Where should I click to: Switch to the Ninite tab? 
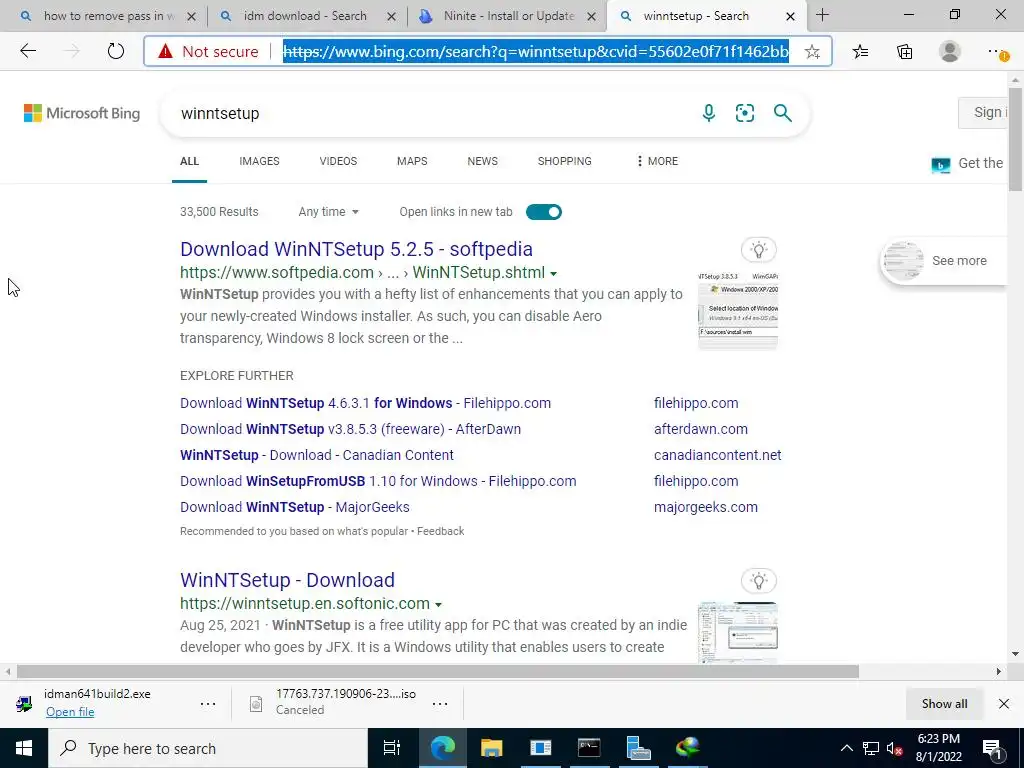[x=508, y=16]
